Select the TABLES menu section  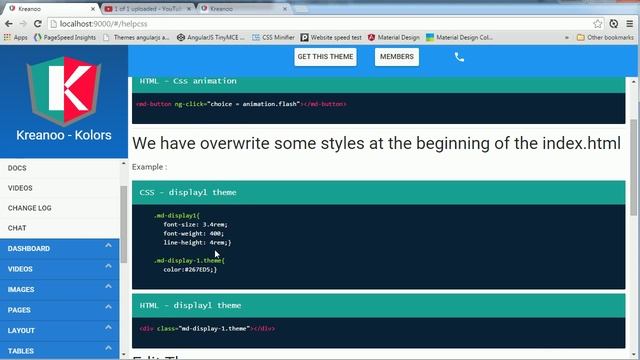tap(60, 350)
